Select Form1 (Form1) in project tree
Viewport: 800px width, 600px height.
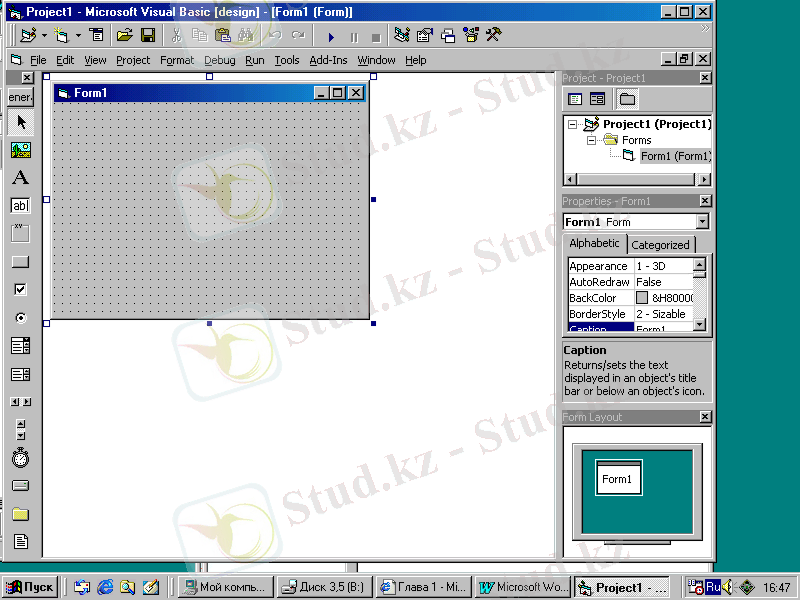click(676, 156)
